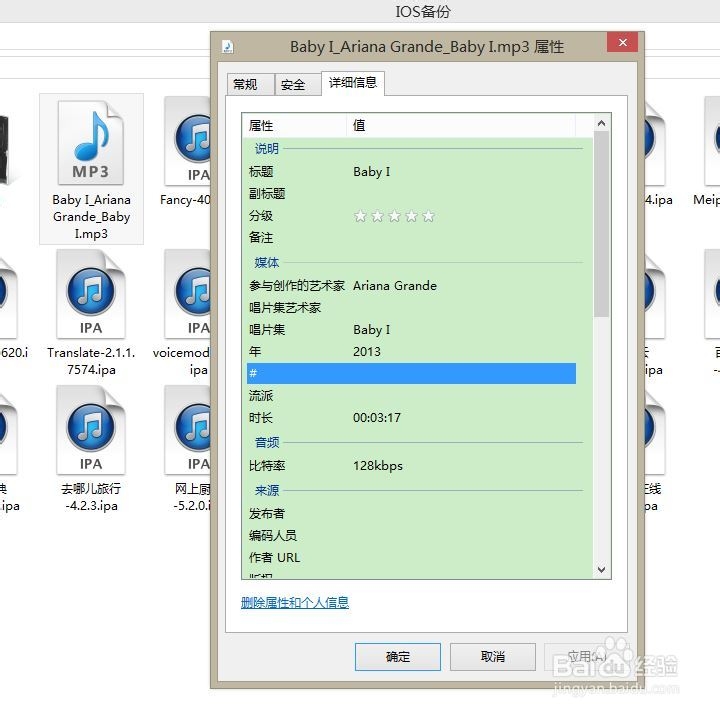Close the properties dialog

pos(623,43)
